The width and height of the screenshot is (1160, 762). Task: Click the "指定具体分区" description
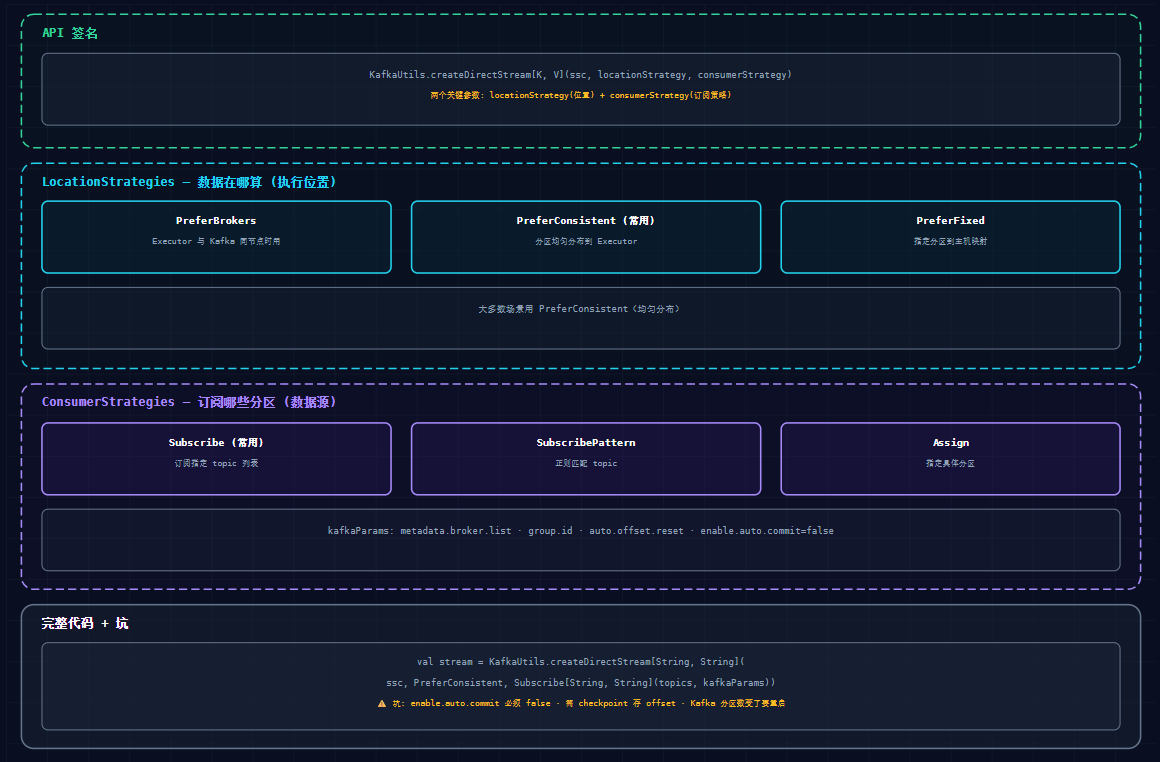tap(951, 463)
